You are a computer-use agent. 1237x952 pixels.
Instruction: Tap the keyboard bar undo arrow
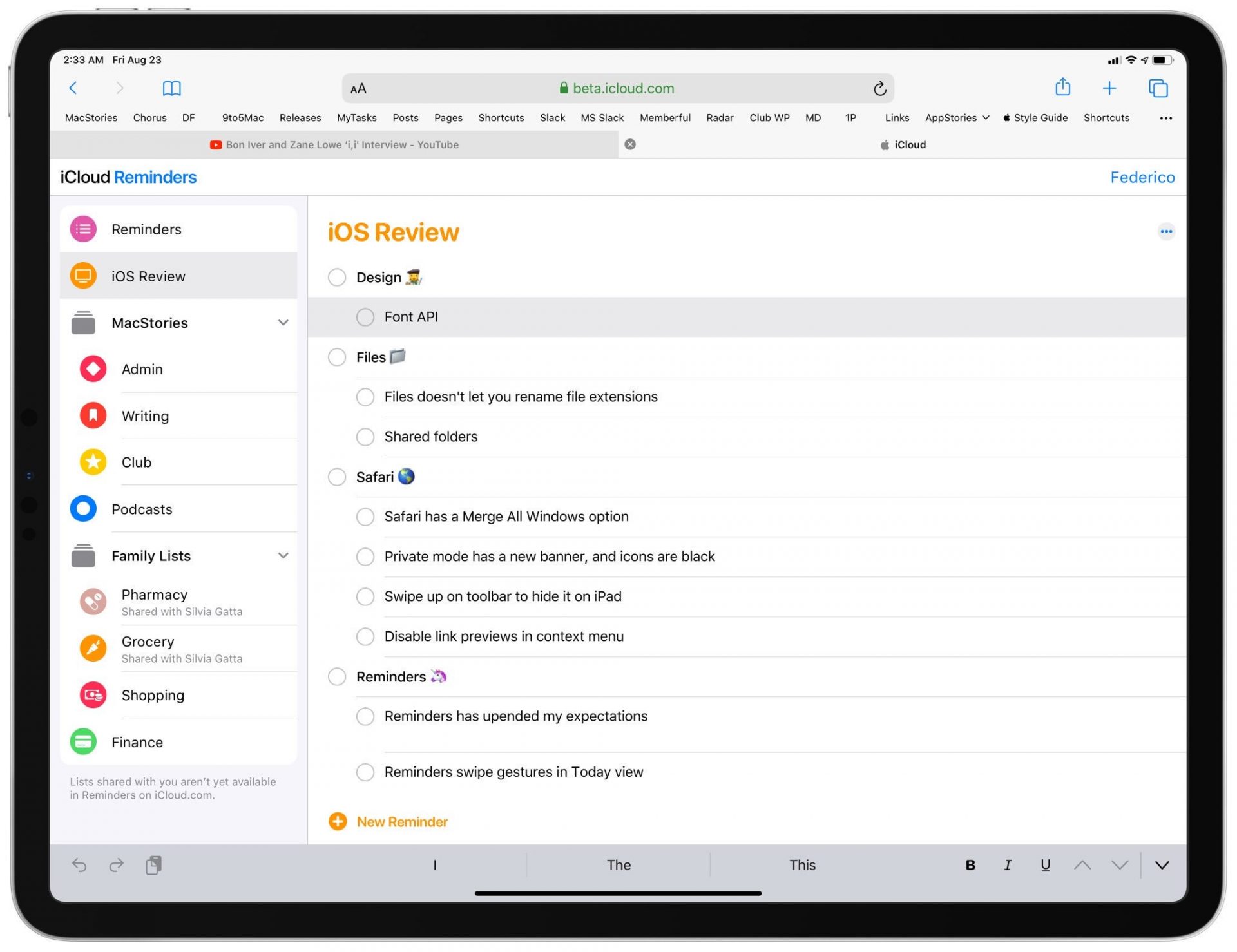[x=79, y=865]
